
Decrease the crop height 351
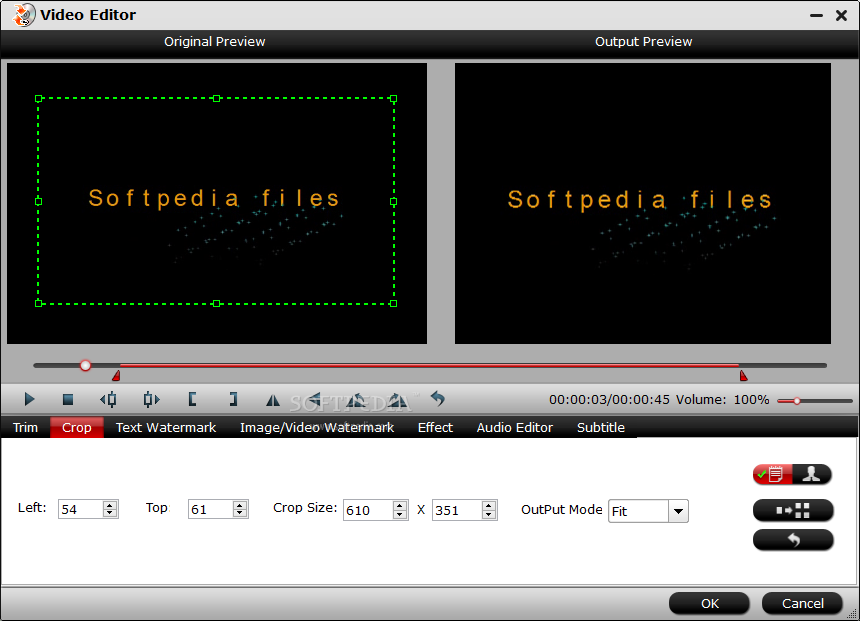click(x=489, y=515)
